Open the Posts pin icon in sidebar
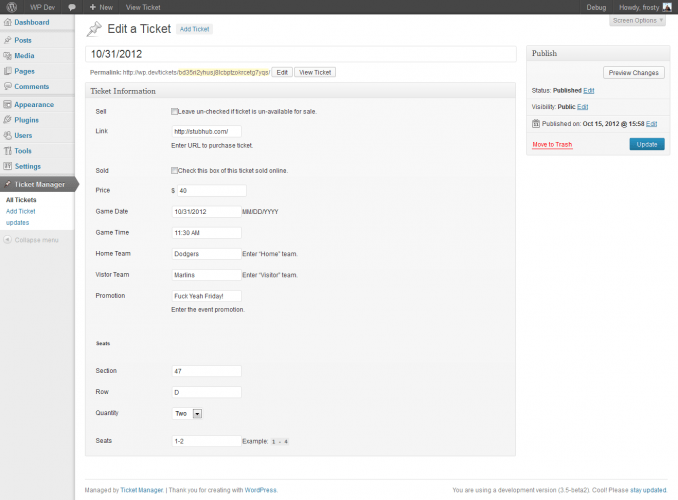This screenshot has width=678, height=500. pyautogui.click(x=8, y=40)
